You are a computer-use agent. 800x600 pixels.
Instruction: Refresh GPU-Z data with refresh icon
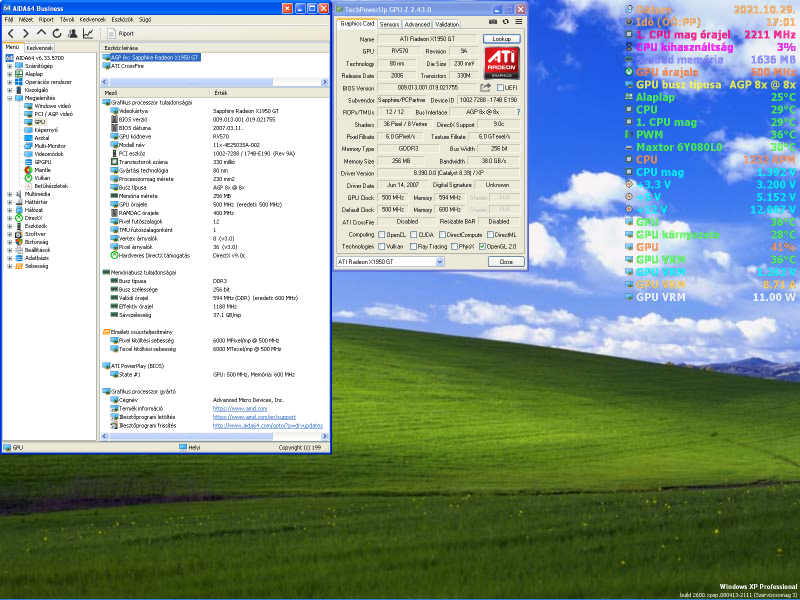click(x=506, y=22)
